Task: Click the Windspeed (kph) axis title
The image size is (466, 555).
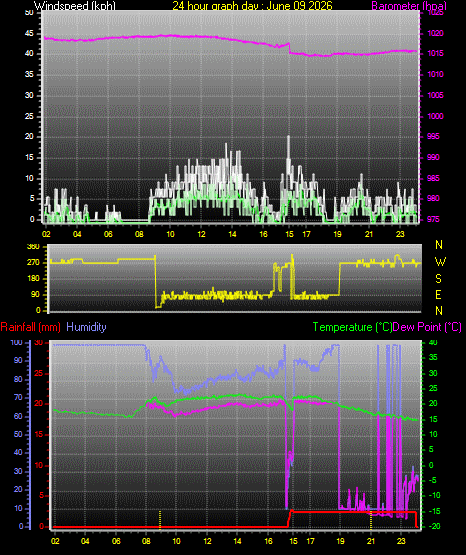Action: [75, 6]
